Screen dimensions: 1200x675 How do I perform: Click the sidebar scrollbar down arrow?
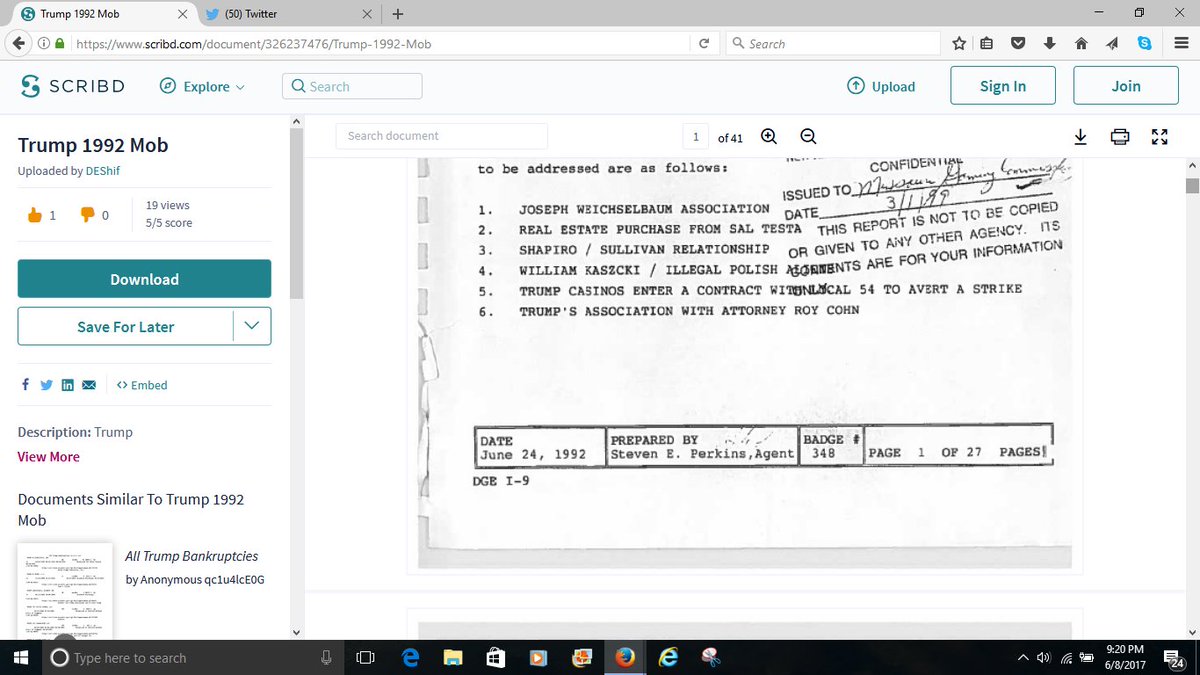(296, 631)
